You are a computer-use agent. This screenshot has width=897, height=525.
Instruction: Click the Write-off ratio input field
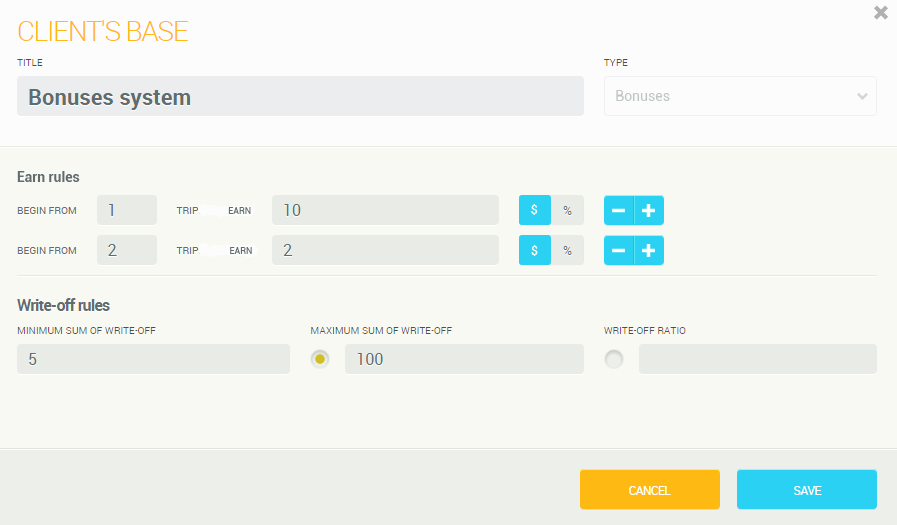click(757, 359)
